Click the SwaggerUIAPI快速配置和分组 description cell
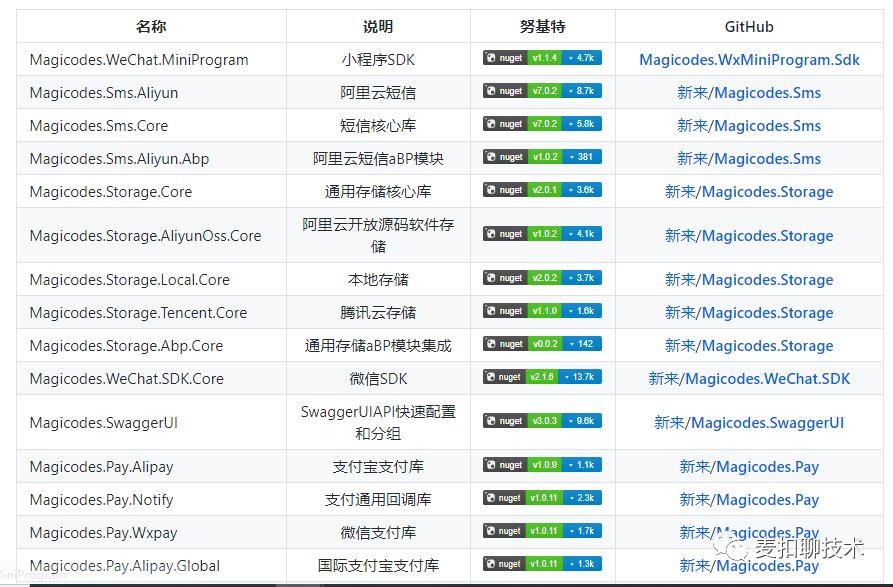 pyautogui.click(x=378, y=422)
